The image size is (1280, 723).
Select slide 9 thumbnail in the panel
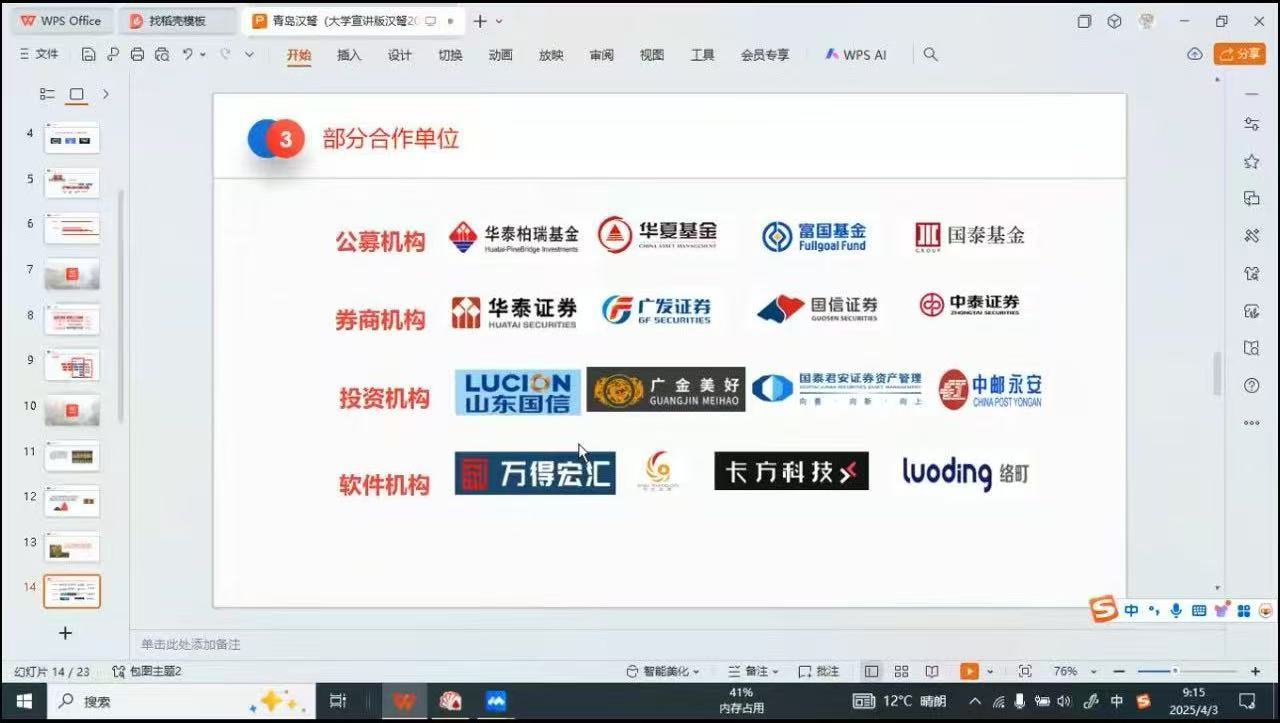tap(72, 364)
